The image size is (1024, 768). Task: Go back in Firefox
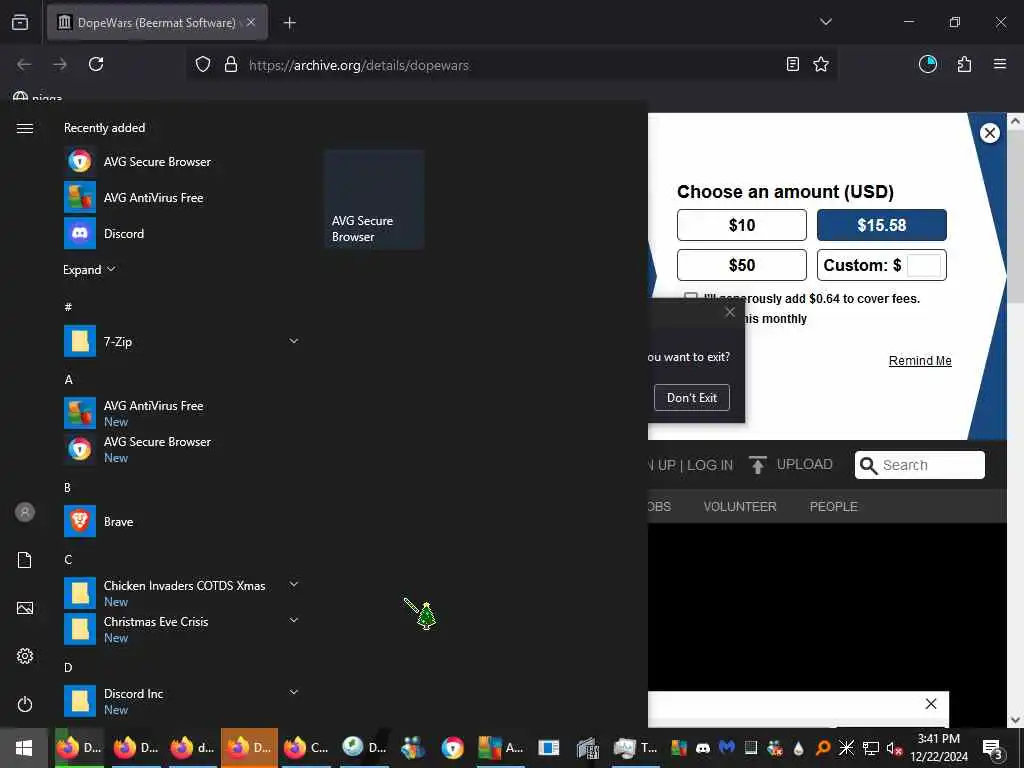(x=24, y=64)
